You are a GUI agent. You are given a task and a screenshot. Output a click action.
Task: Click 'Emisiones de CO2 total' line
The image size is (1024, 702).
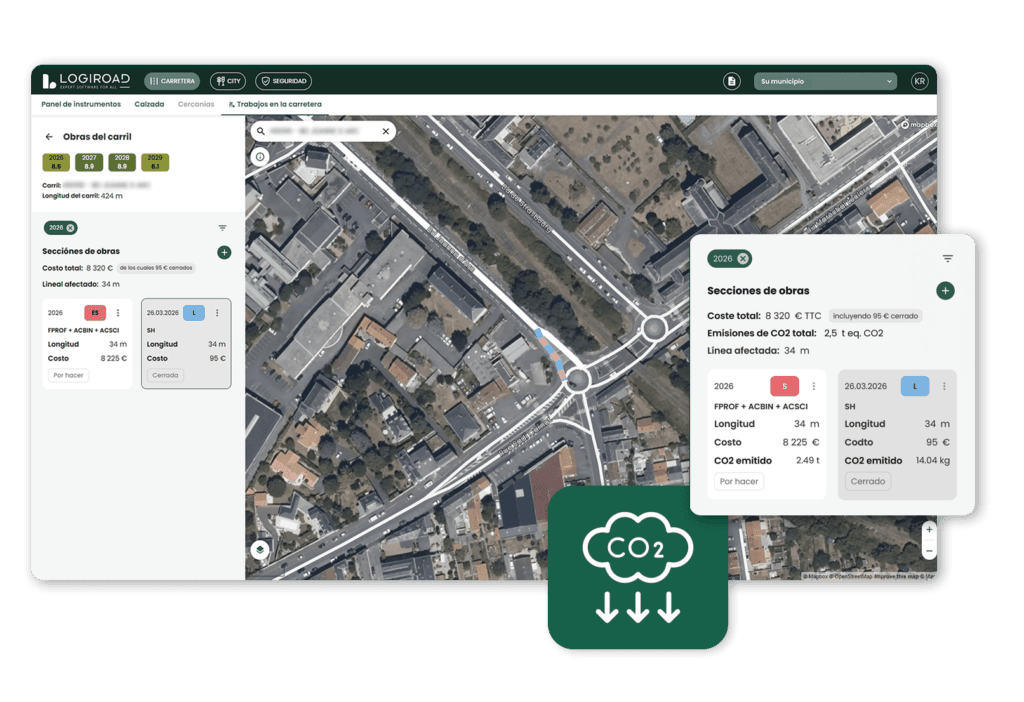795,333
